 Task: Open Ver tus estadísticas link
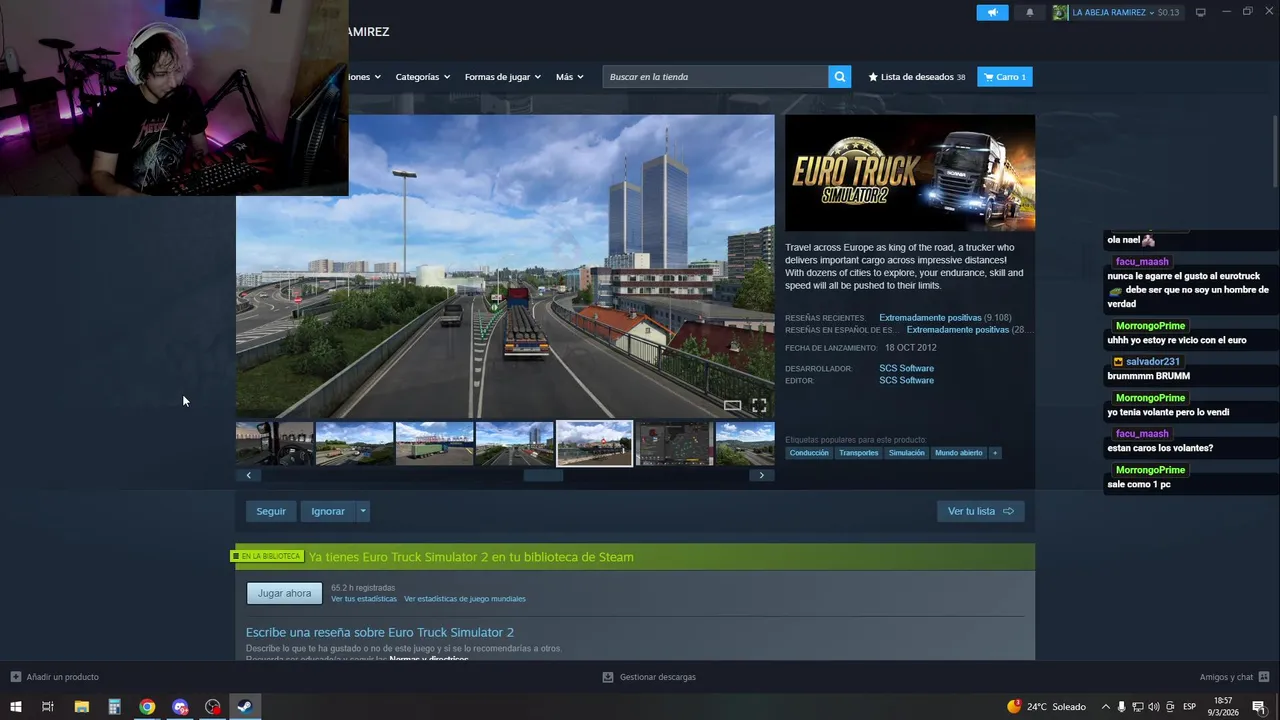pos(364,599)
